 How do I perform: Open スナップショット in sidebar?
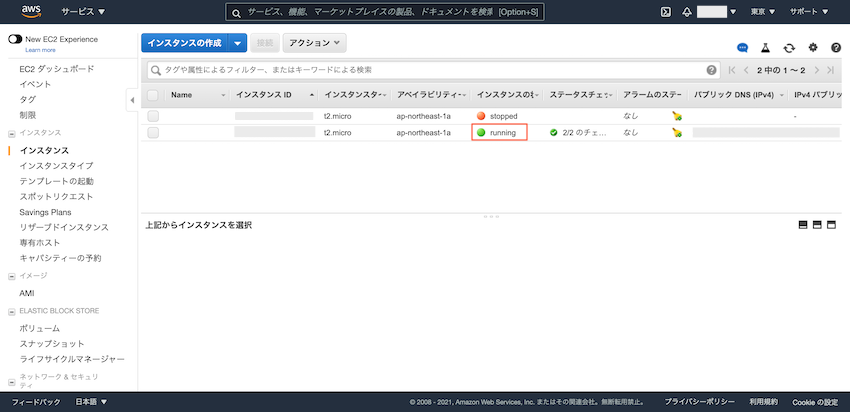(x=52, y=344)
